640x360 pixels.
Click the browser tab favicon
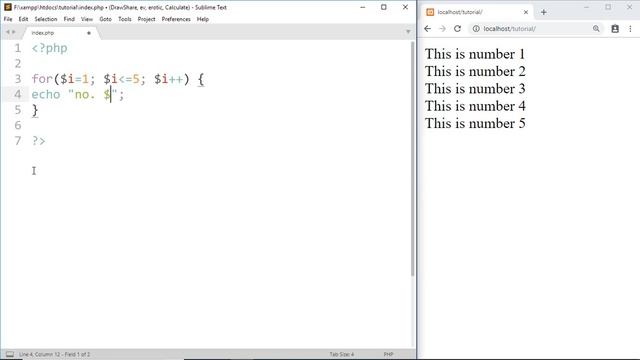click(x=430, y=12)
